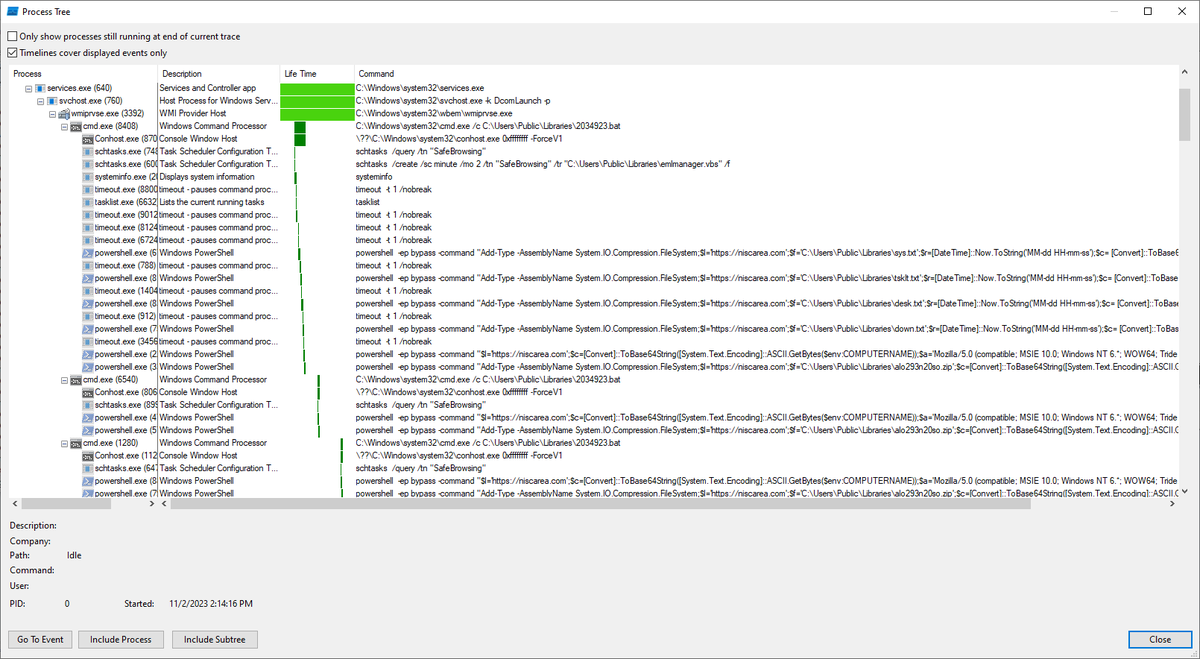Collapse the cmd.exe (6540) tree node

point(65,380)
